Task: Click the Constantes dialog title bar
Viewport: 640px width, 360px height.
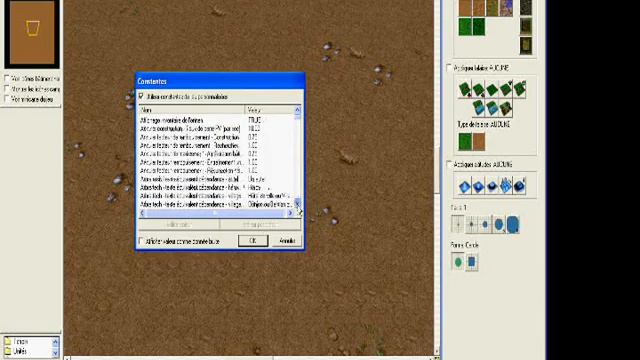Action: pyautogui.click(x=220, y=81)
